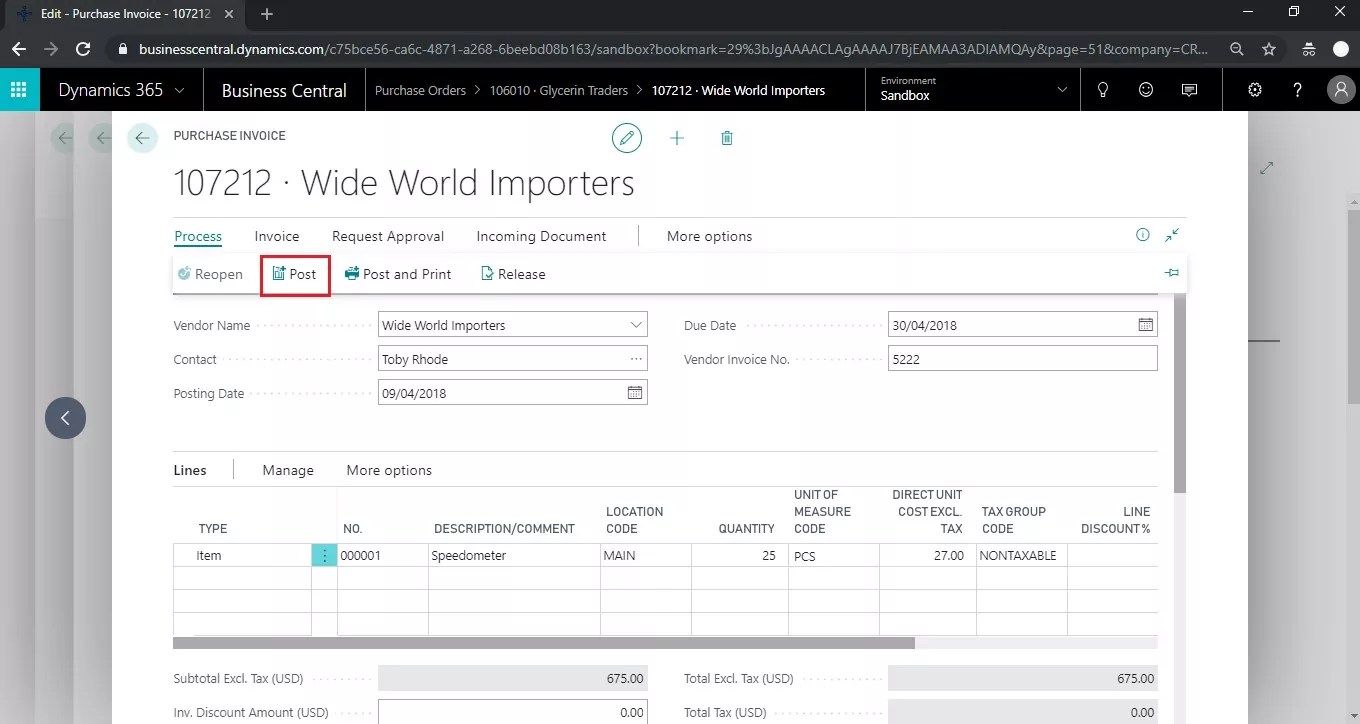The height and width of the screenshot is (724, 1360).
Task: Show the FactBox info pane icon
Action: coord(1143,236)
